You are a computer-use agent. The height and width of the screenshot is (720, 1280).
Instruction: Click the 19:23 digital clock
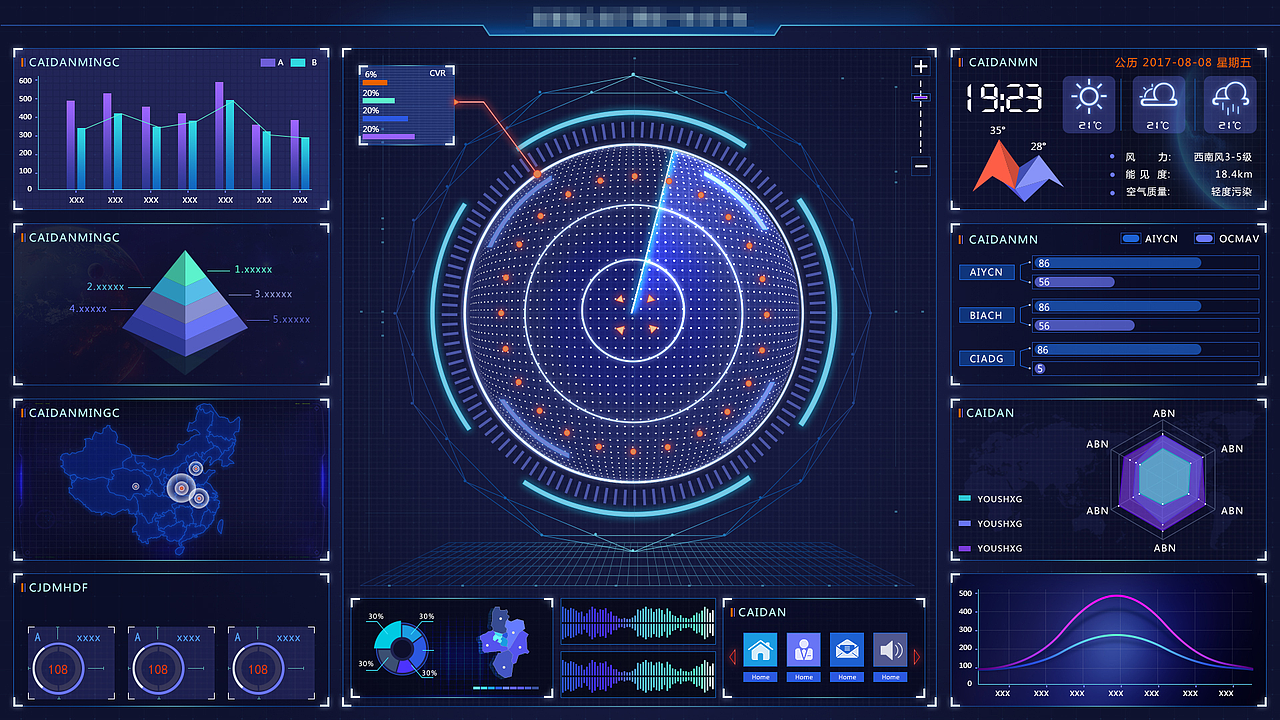pos(1004,98)
